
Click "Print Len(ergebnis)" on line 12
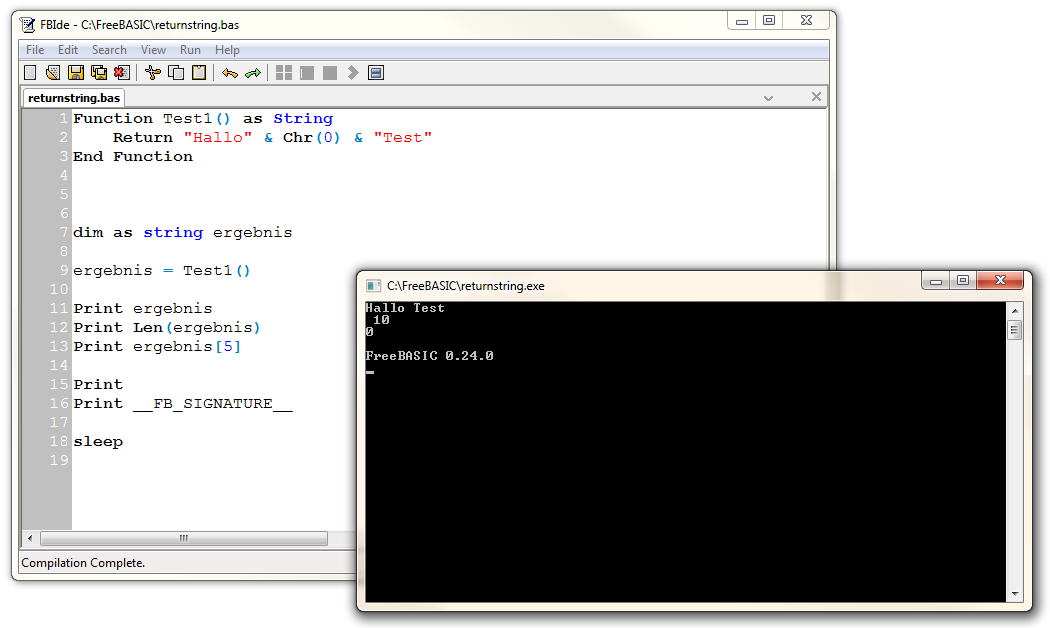pyautogui.click(x=167, y=328)
